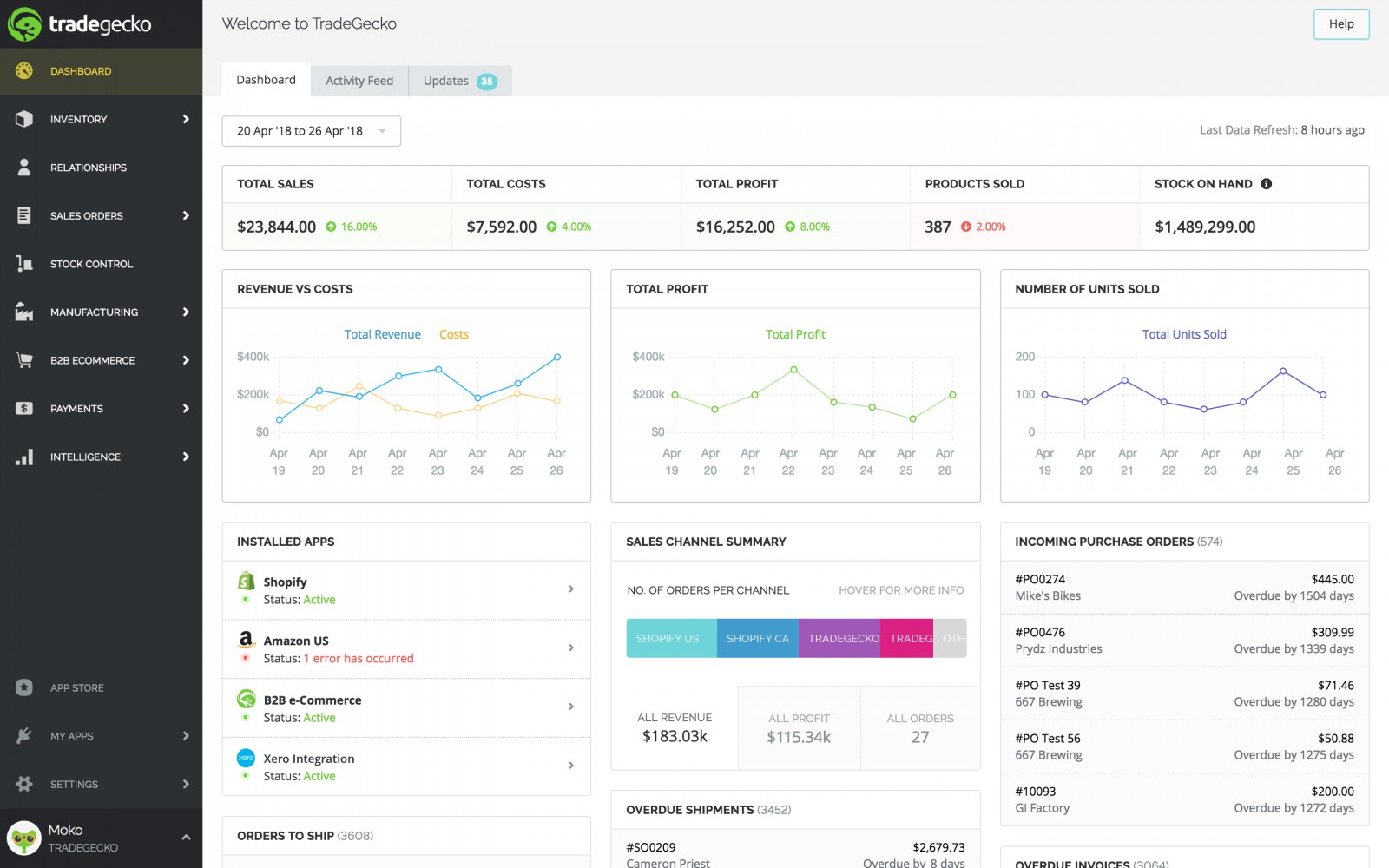Open the Amazon US error status entry
This screenshot has width=1389, height=868.
click(405, 648)
